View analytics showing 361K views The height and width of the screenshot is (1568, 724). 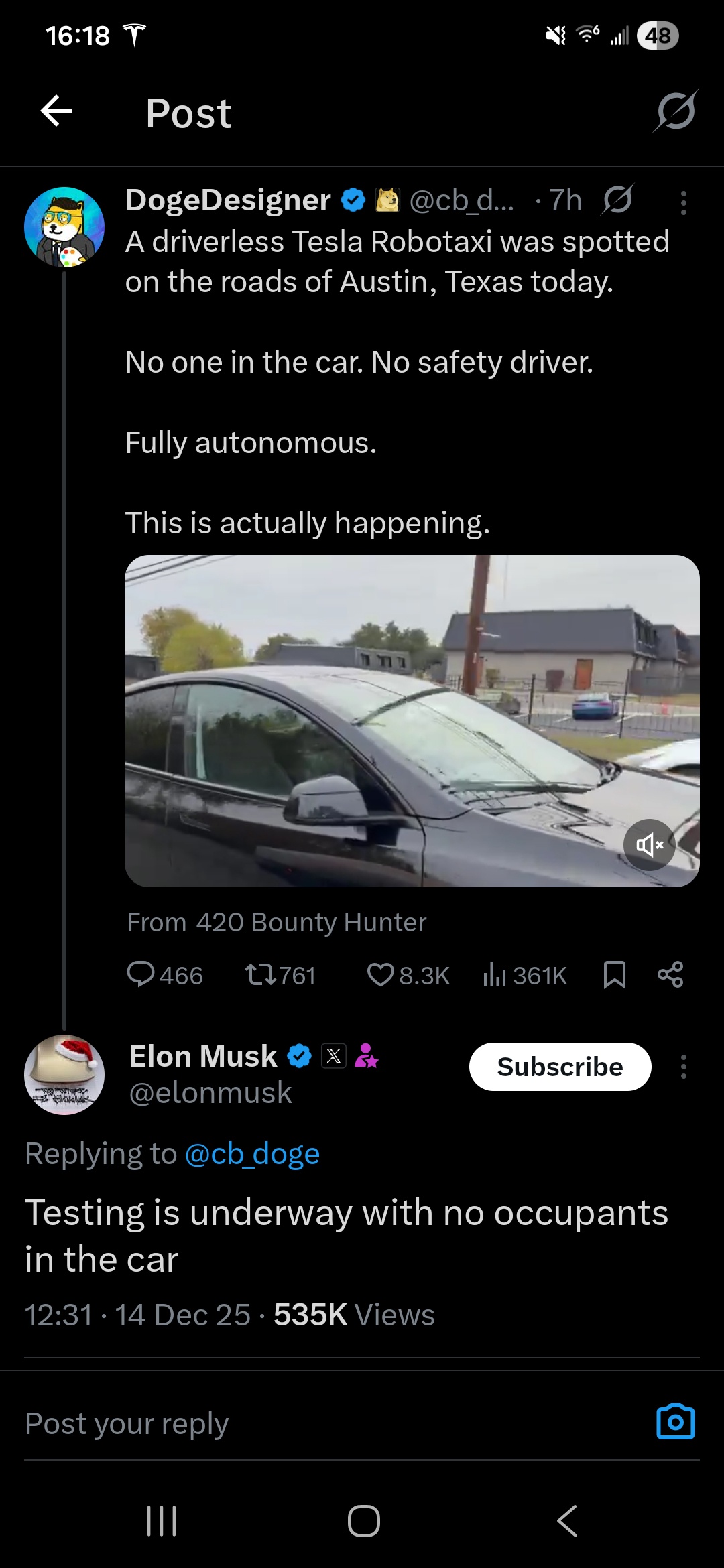coord(495,974)
